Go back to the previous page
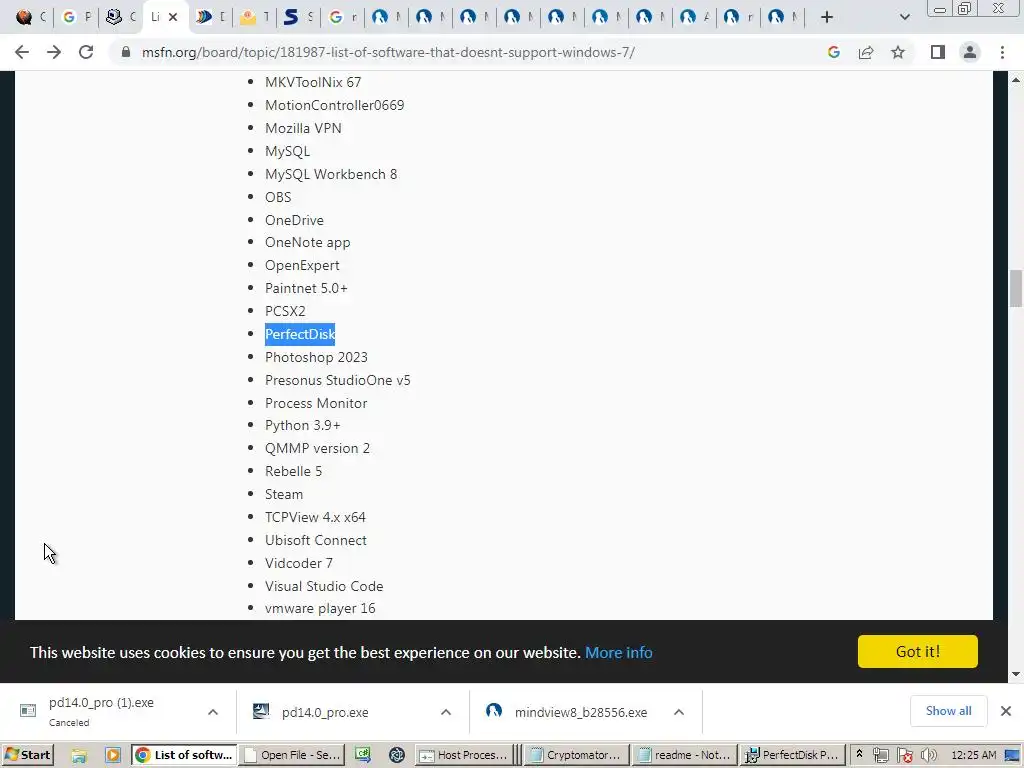The height and width of the screenshot is (768, 1024). pos(22,52)
